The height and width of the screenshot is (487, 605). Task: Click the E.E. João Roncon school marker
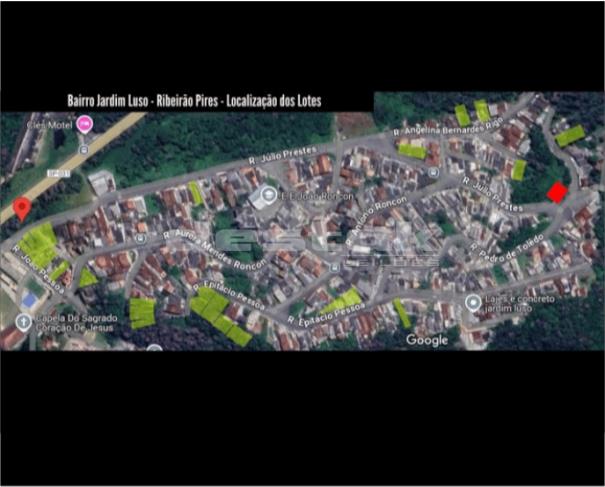click(268, 195)
